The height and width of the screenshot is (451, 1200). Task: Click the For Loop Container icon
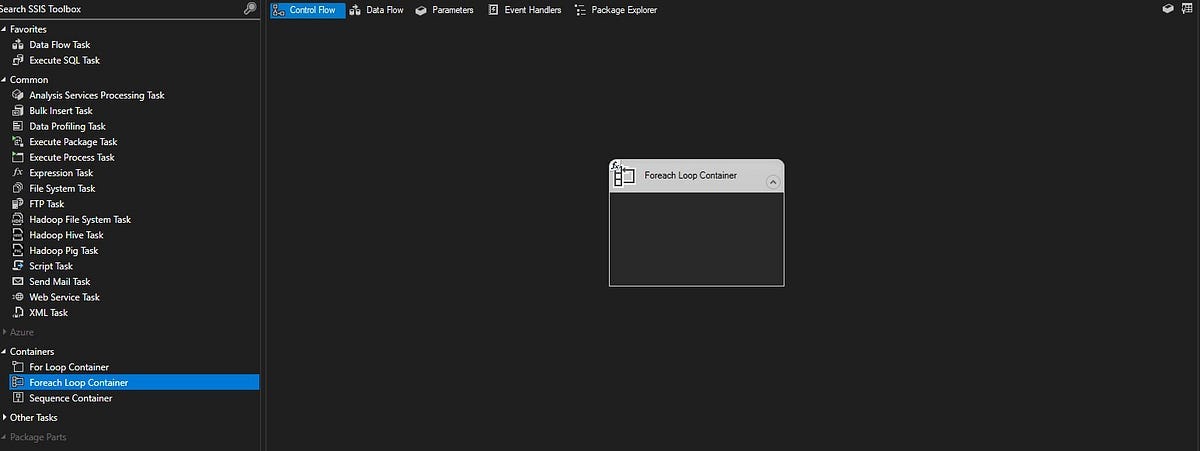[x=18, y=367]
